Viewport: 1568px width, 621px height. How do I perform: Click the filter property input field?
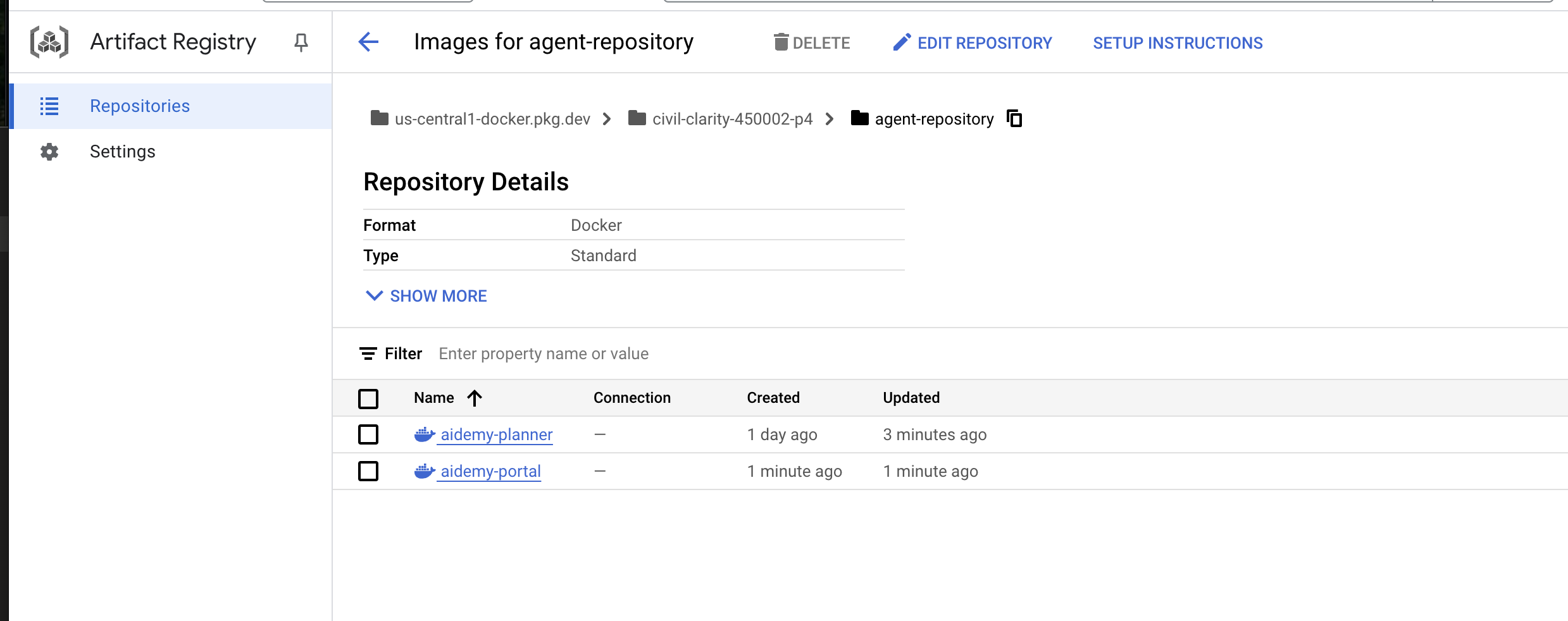pos(569,353)
